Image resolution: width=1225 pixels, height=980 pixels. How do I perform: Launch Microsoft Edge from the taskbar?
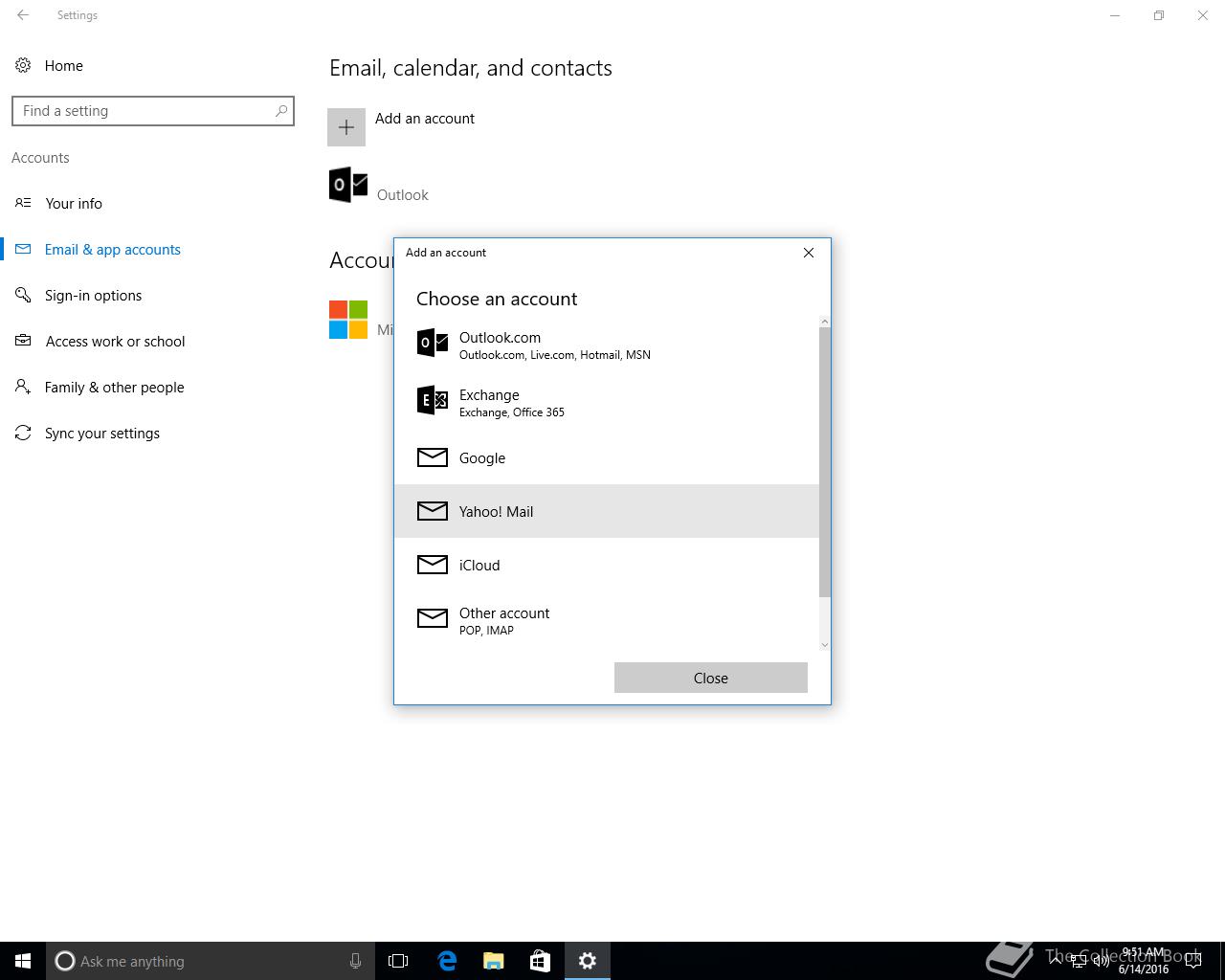pos(447,961)
